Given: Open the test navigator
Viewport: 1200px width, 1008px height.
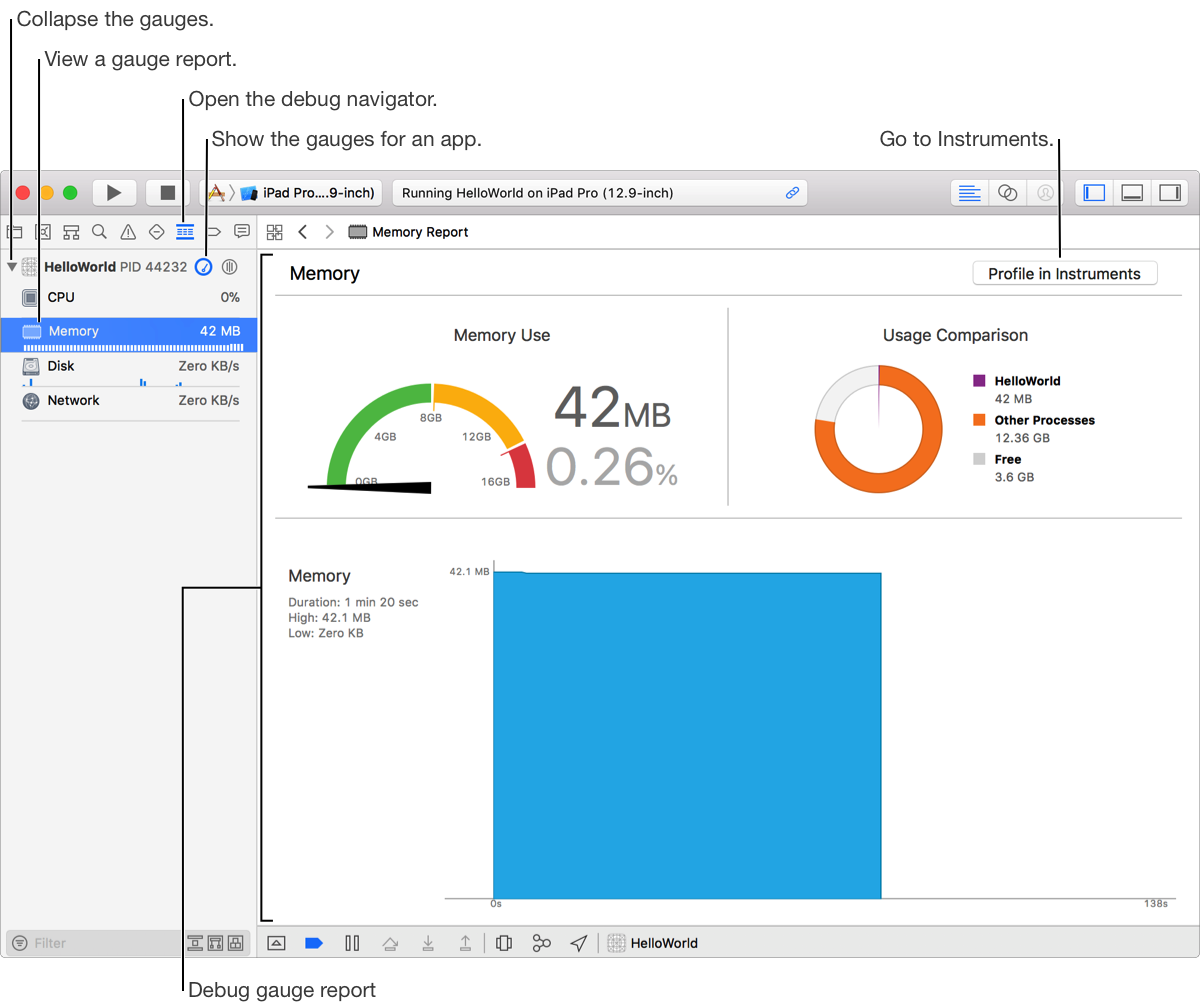Looking at the screenshot, I should [x=156, y=232].
